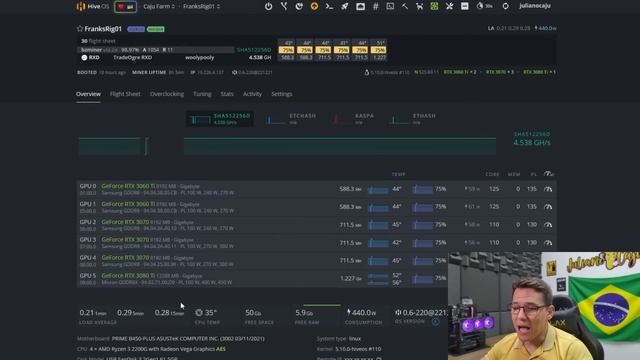640x360 pixels.
Task: Click the GPU 5 GeForce RTX 3080 Ti name
Action: 128,276
